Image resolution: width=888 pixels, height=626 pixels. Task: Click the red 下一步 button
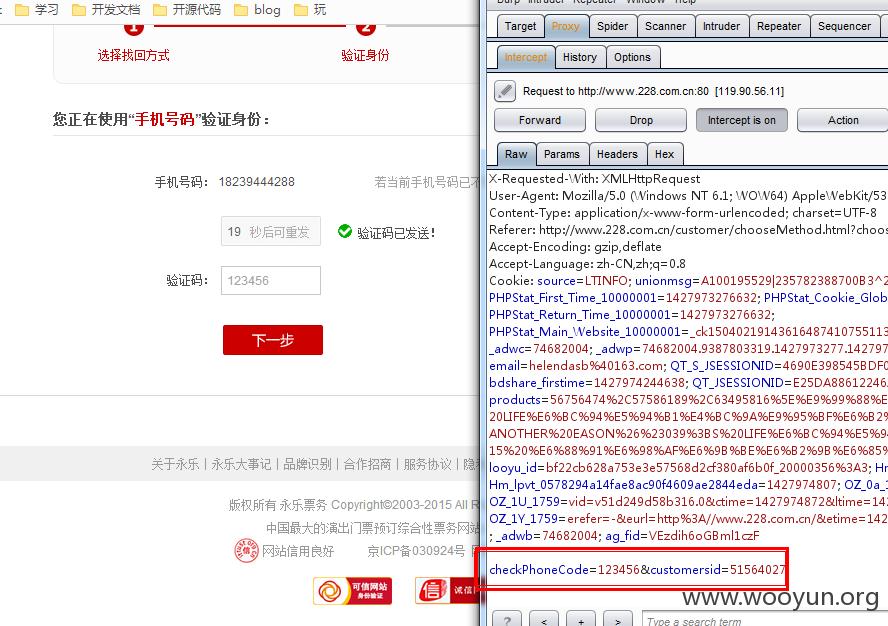(x=273, y=340)
